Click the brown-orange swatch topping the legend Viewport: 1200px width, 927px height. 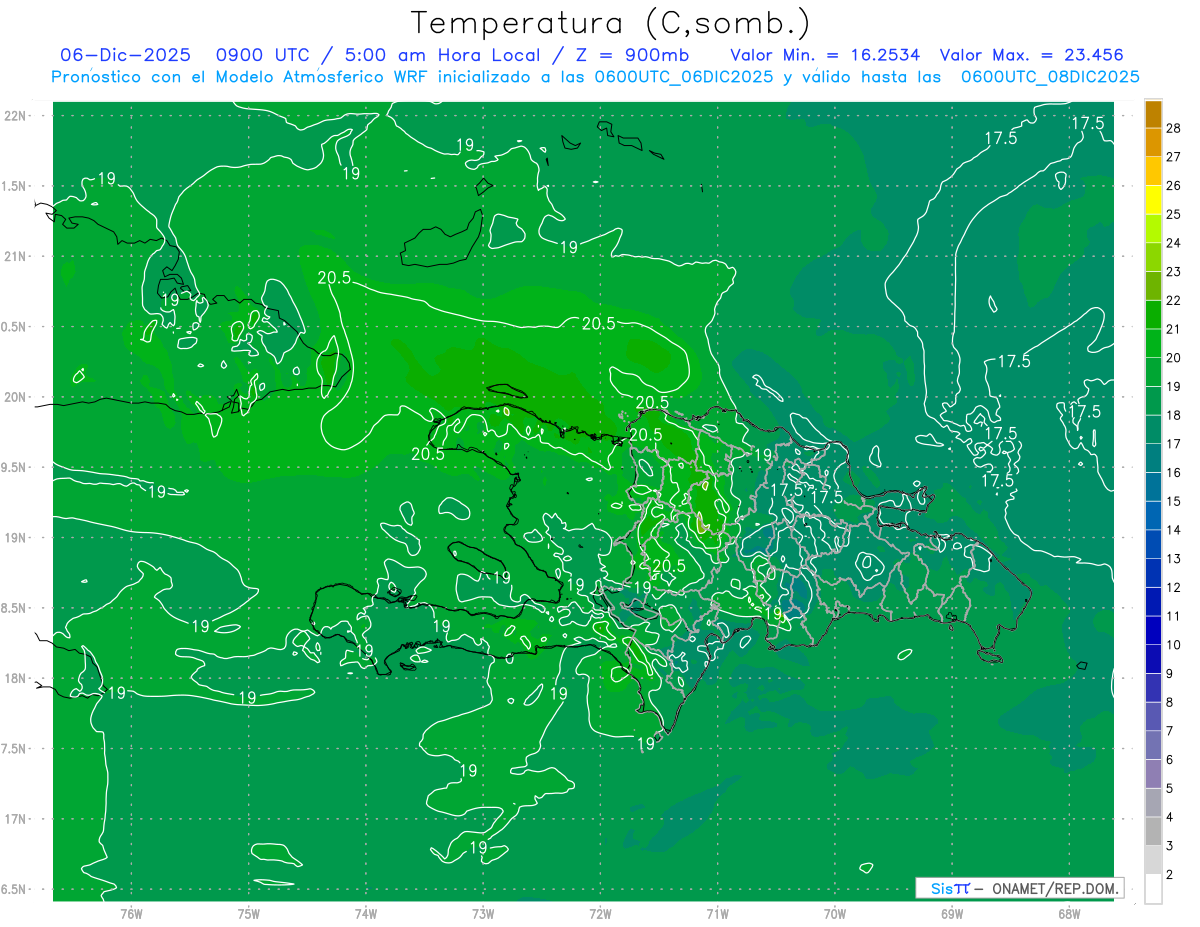pos(1153,114)
